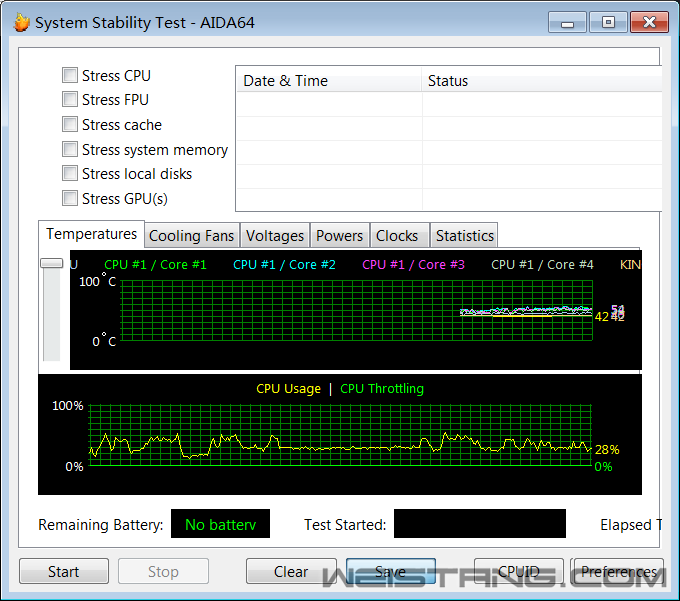Open the Preferences dialog
Image resolution: width=680 pixels, height=601 pixels.
pyautogui.click(x=618, y=572)
